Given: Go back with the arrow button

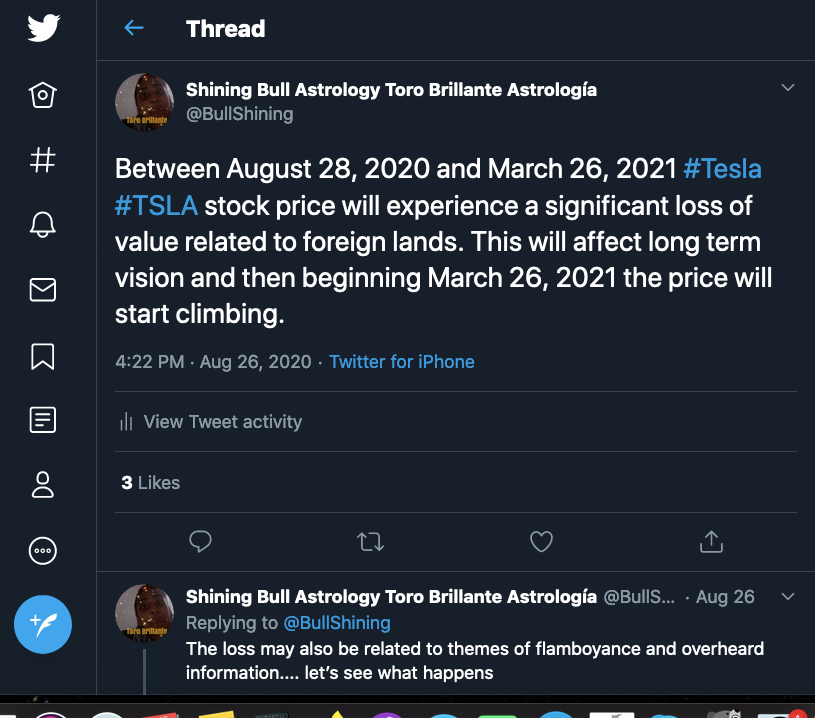Looking at the screenshot, I should click(x=133, y=28).
